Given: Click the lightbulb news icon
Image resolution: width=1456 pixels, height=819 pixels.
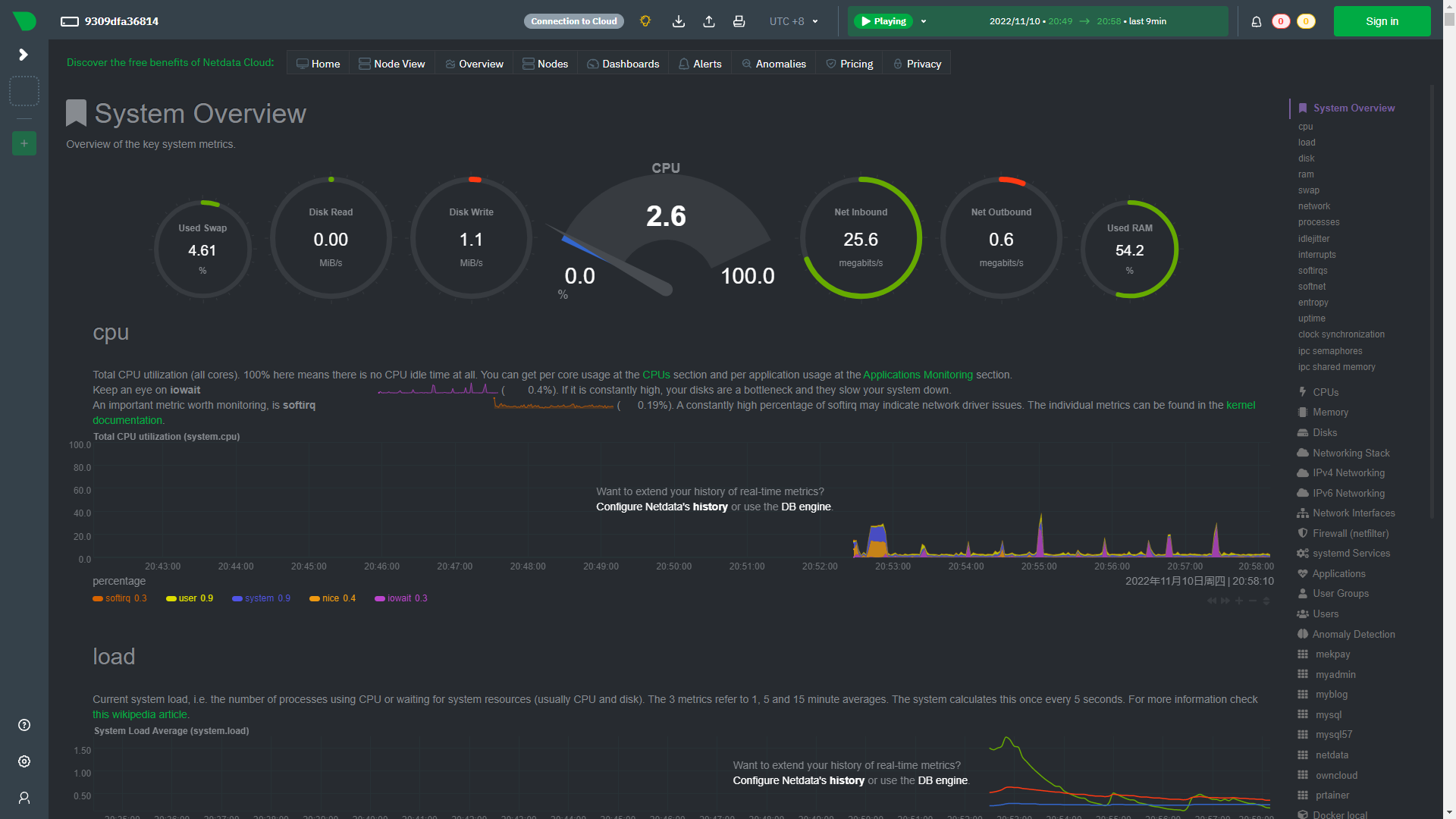Looking at the screenshot, I should point(645,21).
